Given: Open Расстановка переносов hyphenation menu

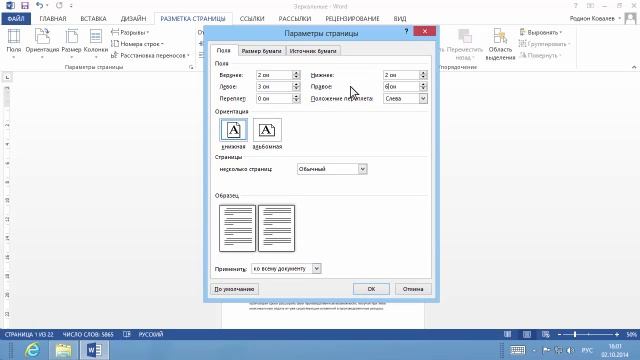Looking at the screenshot, I should point(150,55).
